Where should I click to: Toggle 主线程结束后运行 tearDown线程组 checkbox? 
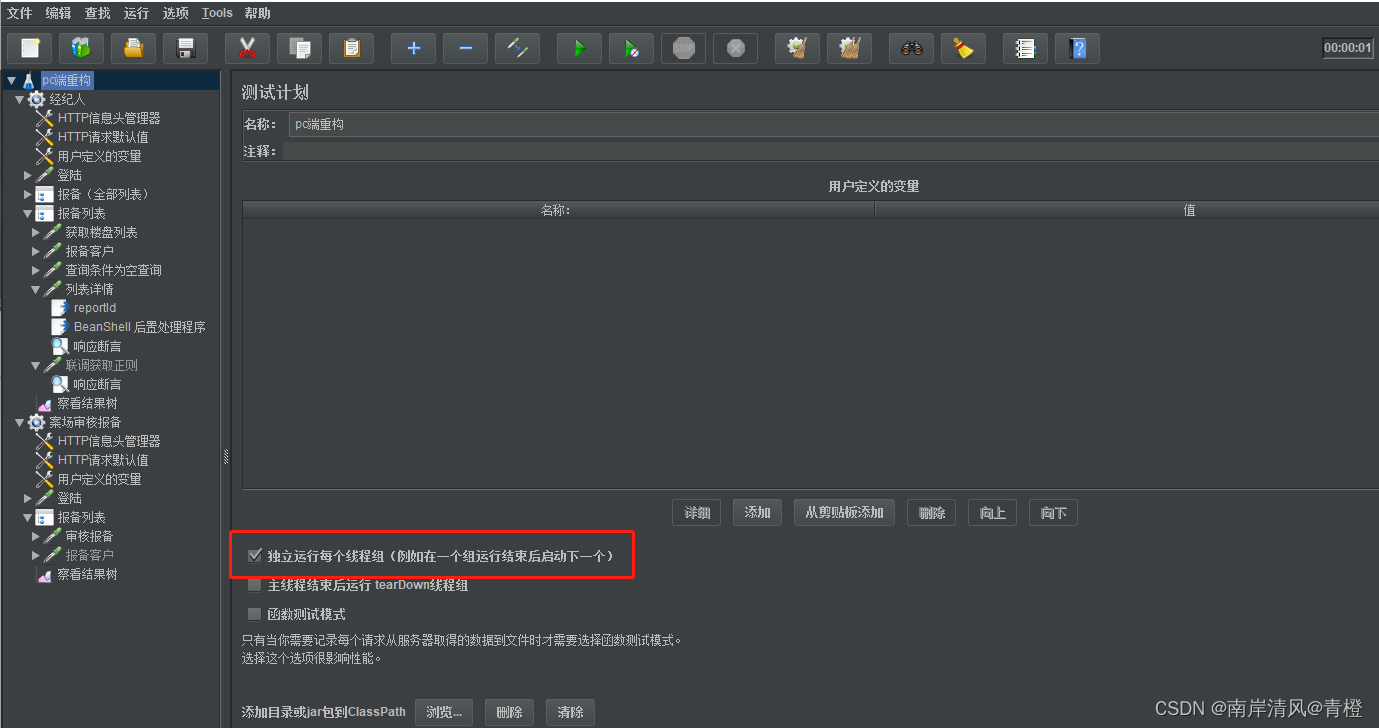[x=254, y=585]
